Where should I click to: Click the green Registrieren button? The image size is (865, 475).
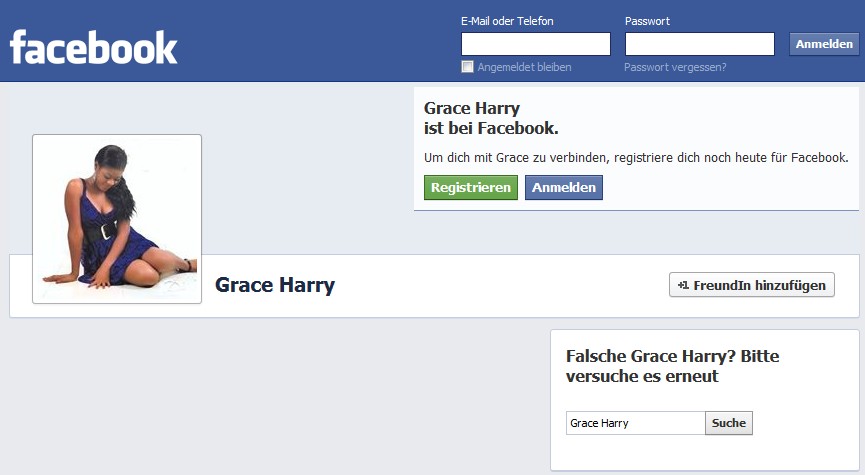(471, 188)
